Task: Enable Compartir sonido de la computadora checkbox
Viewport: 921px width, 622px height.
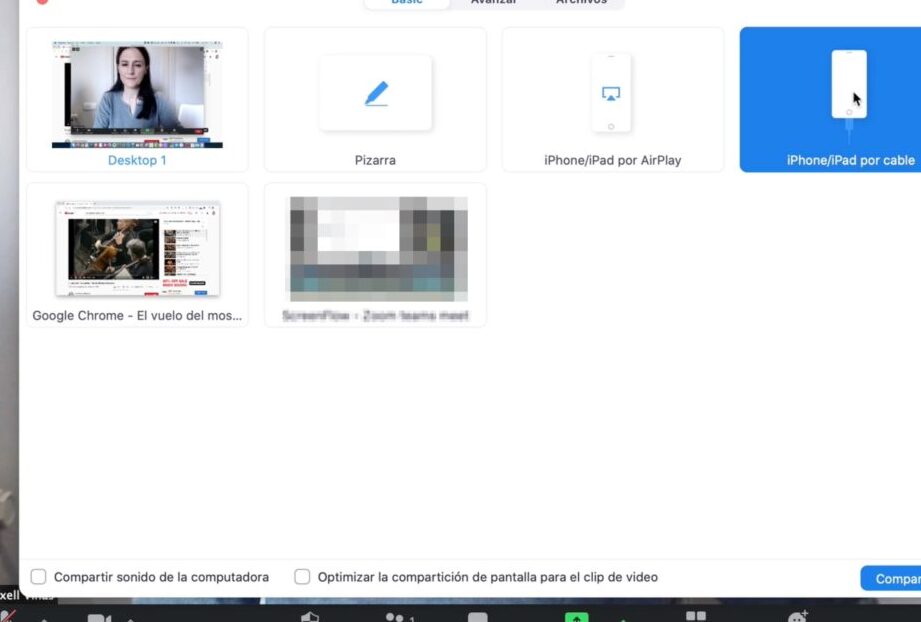Action: click(x=39, y=577)
